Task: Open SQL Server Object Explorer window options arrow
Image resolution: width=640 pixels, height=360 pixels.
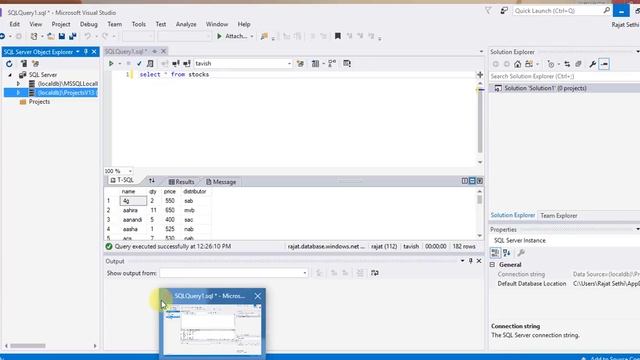Action: point(78,52)
